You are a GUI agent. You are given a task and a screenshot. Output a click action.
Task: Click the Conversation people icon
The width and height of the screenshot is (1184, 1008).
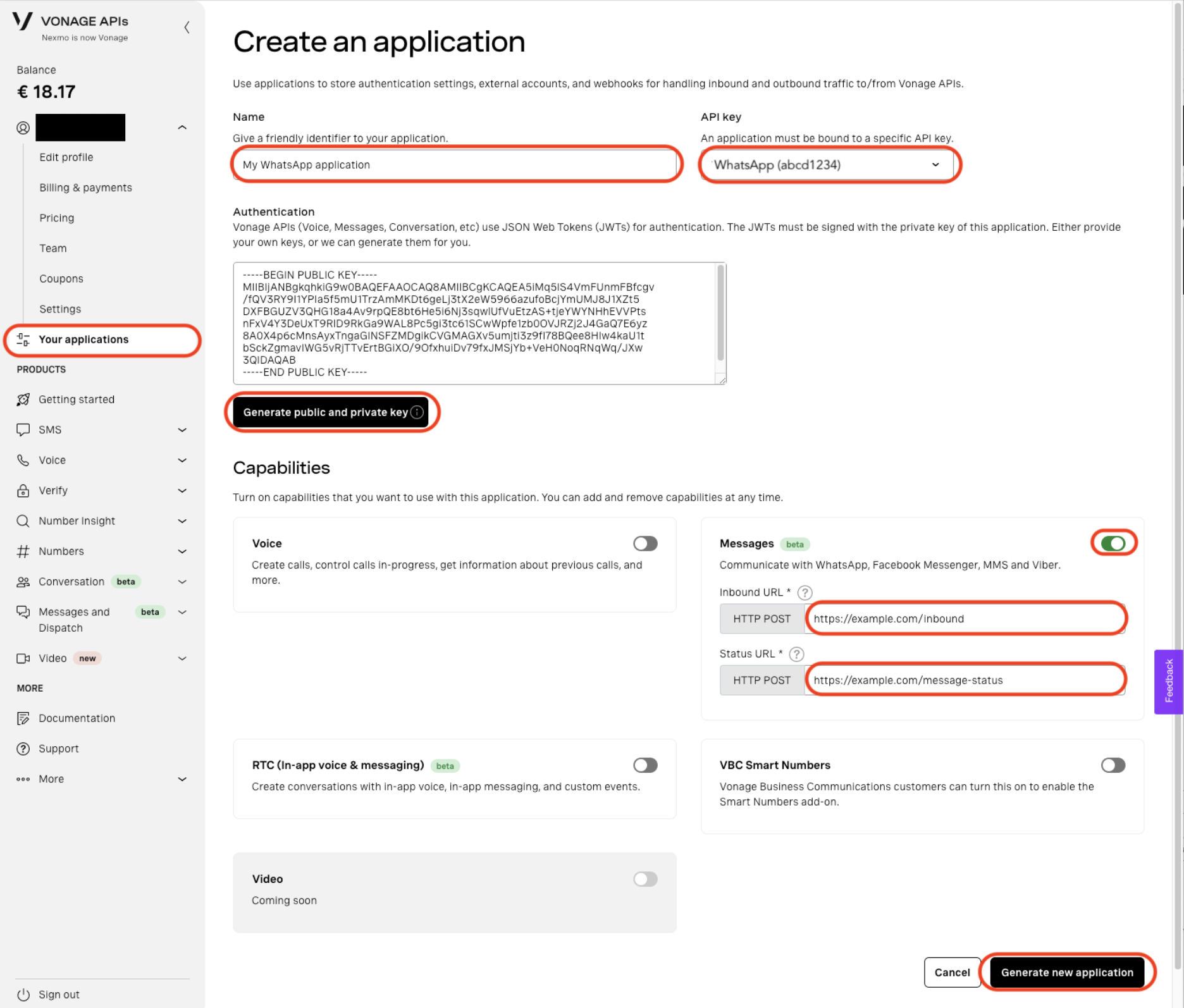(23, 582)
